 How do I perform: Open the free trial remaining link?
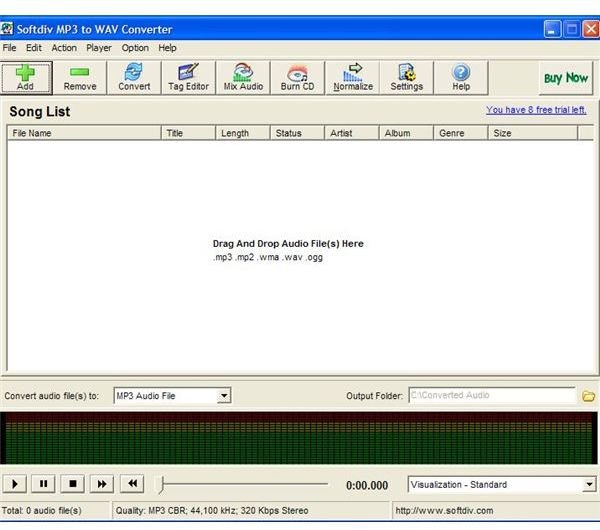(536, 110)
